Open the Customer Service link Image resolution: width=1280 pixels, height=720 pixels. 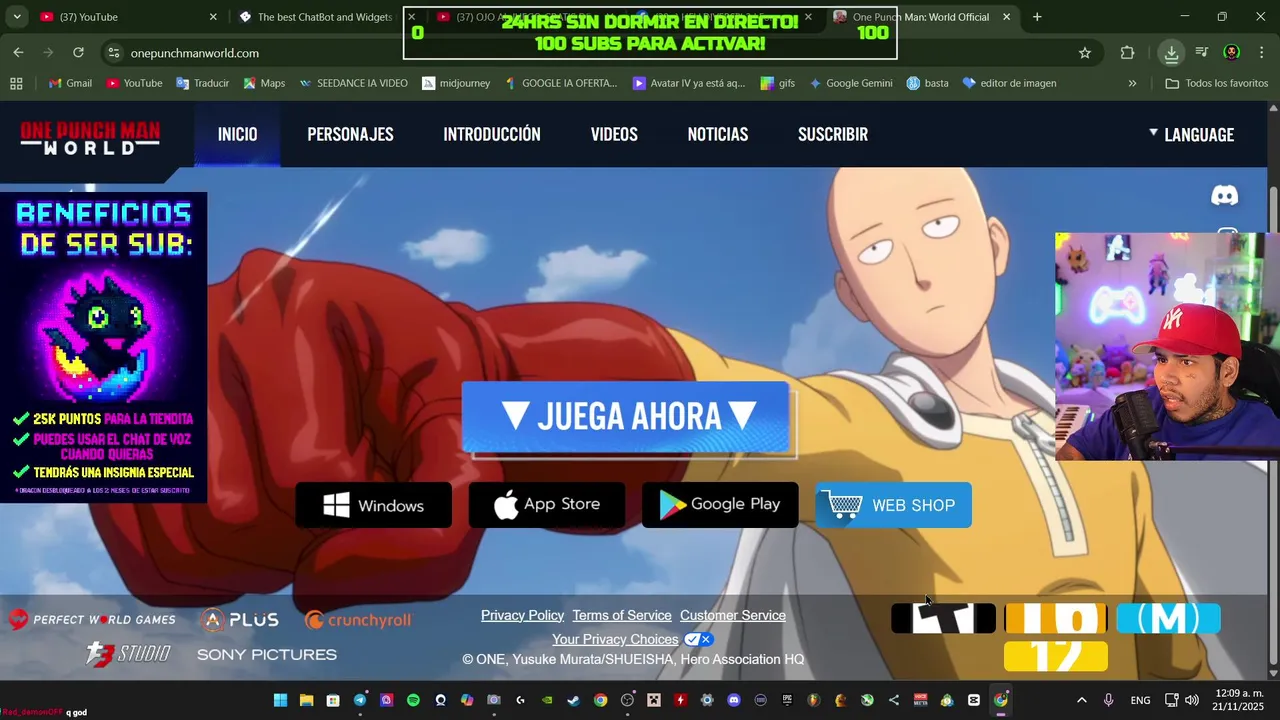(733, 615)
